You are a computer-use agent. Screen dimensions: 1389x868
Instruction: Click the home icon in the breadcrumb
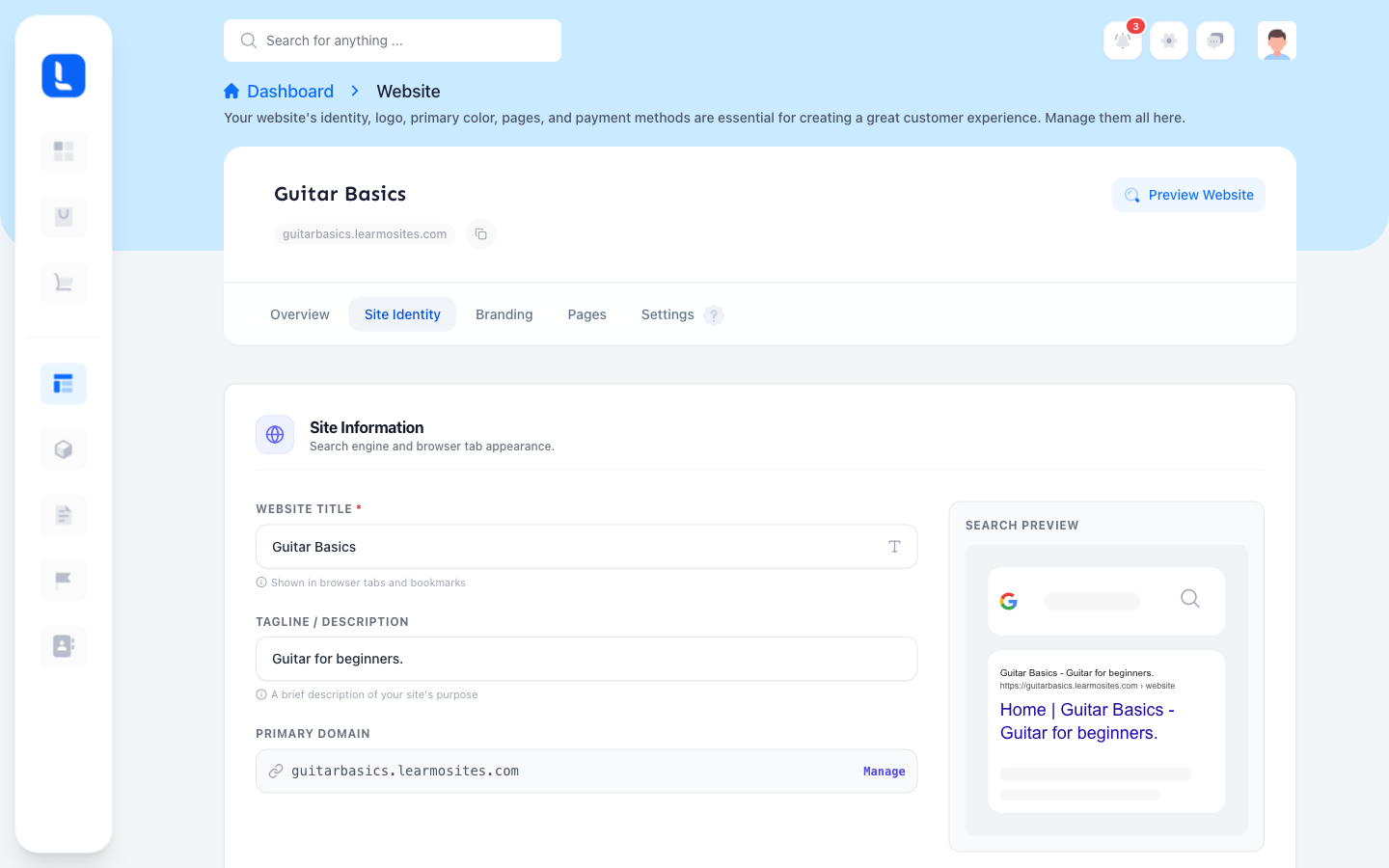231,91
